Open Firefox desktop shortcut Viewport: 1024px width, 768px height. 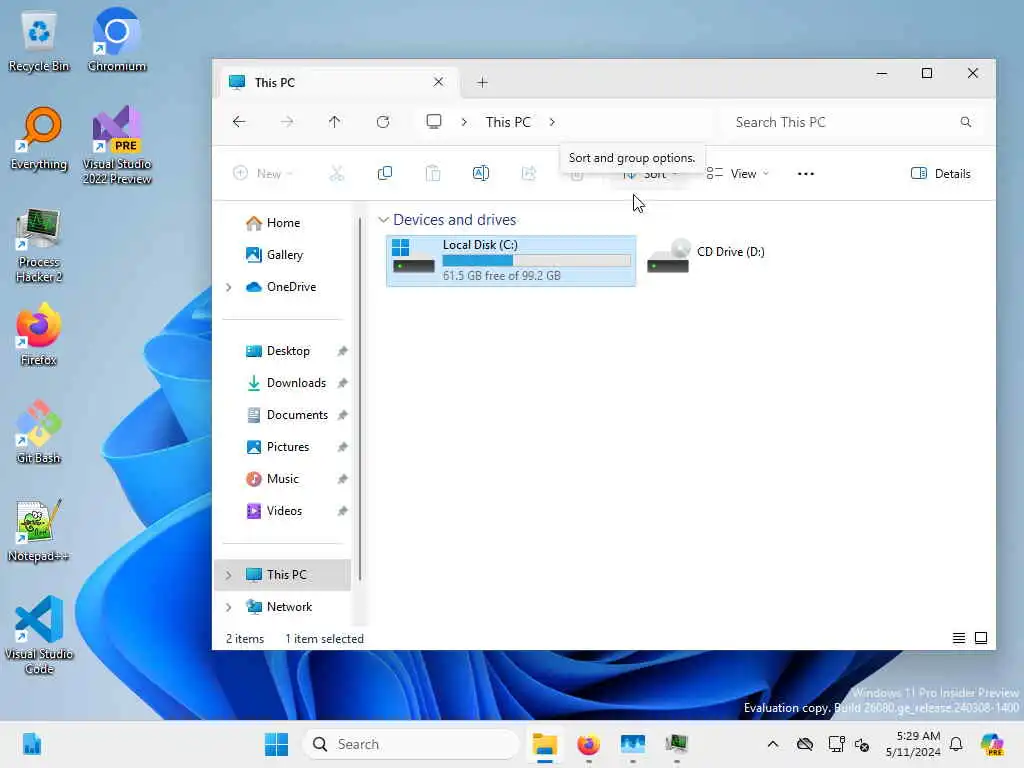39,334
